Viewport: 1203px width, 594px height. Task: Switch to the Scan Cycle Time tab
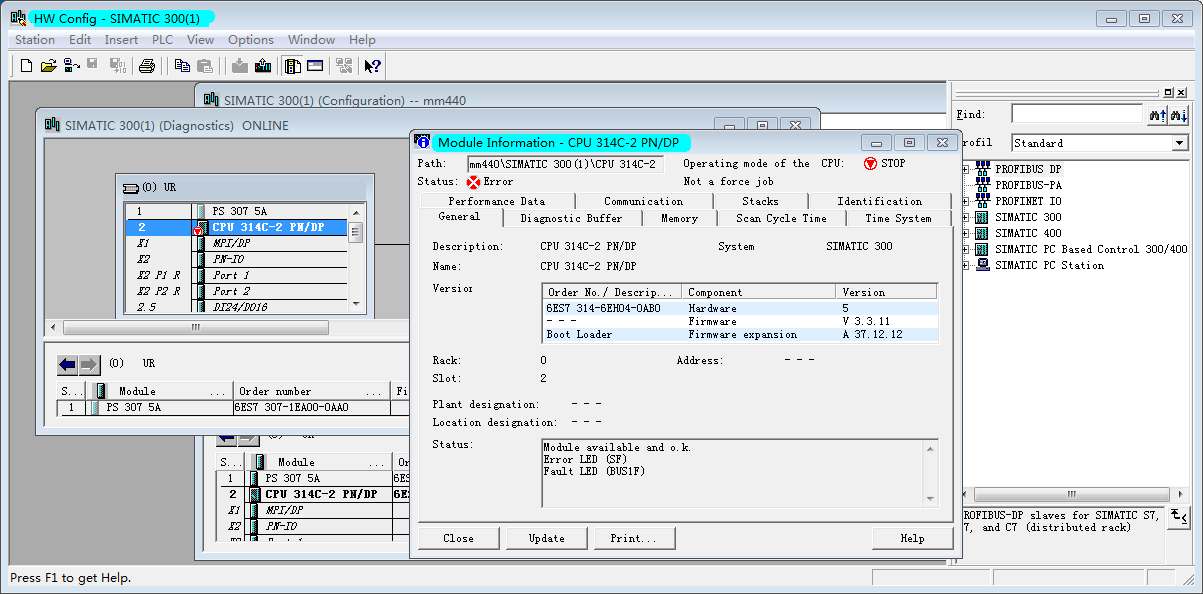tap(781, 218)
